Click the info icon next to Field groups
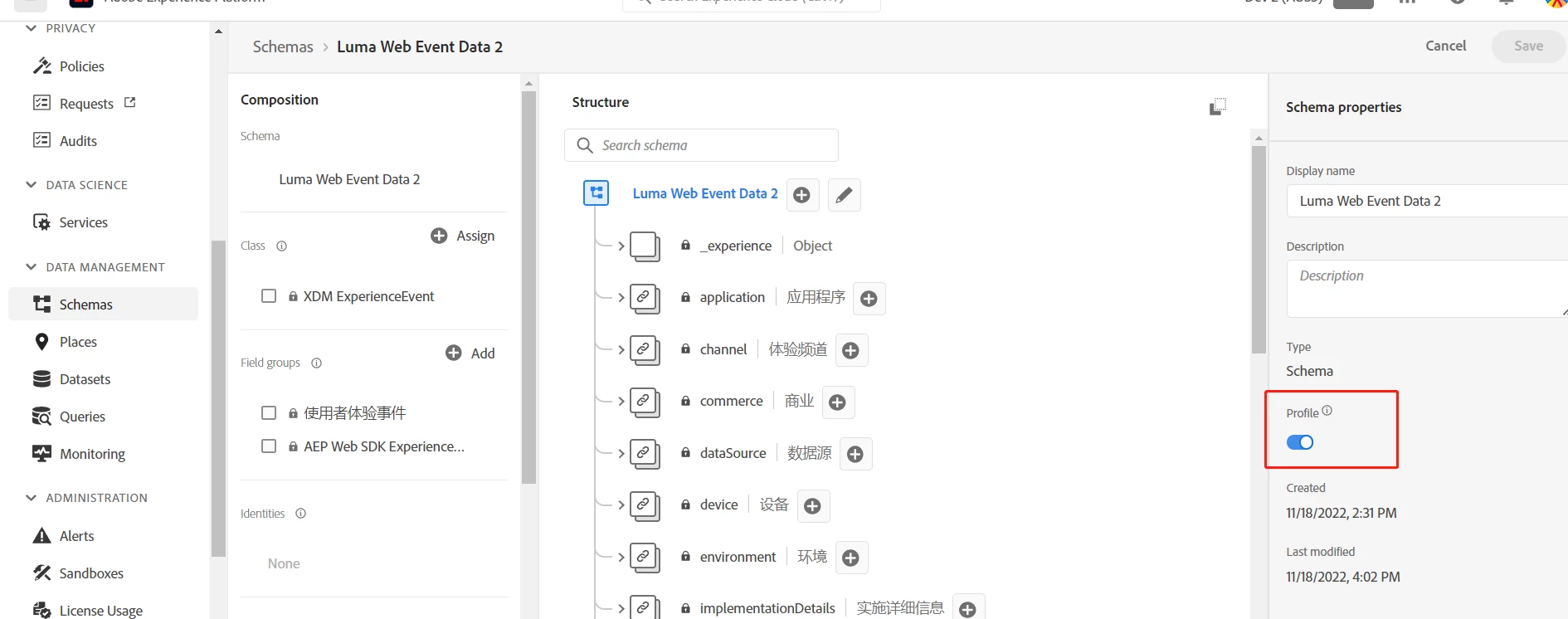Screen dimensions: 1568x619 (316, 363)
